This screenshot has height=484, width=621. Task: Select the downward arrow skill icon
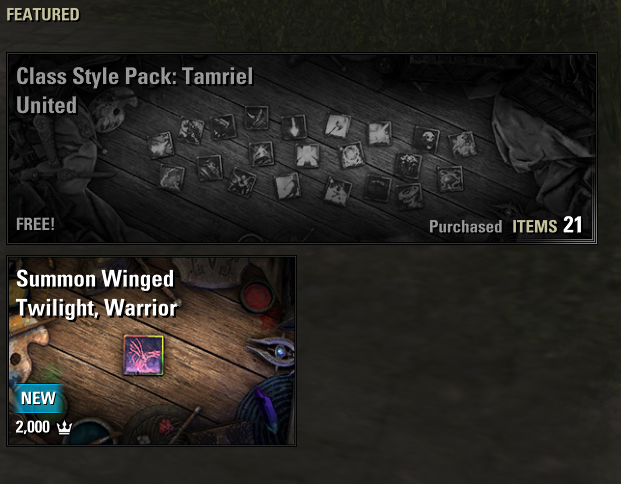(294, 127)
